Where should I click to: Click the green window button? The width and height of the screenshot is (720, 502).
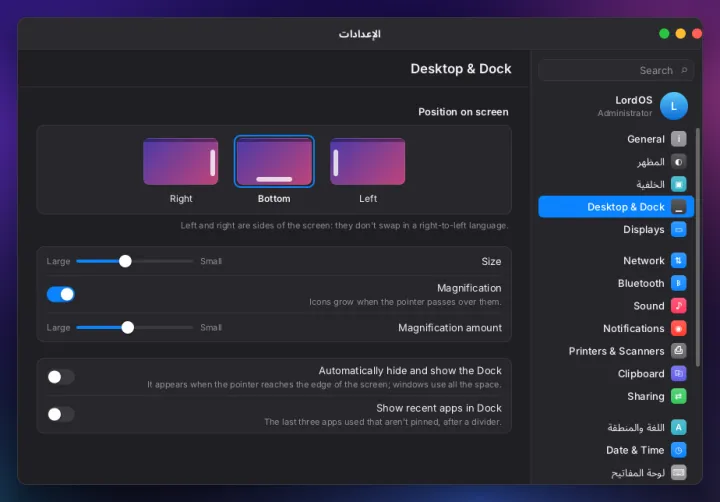(x=664, y=34)
